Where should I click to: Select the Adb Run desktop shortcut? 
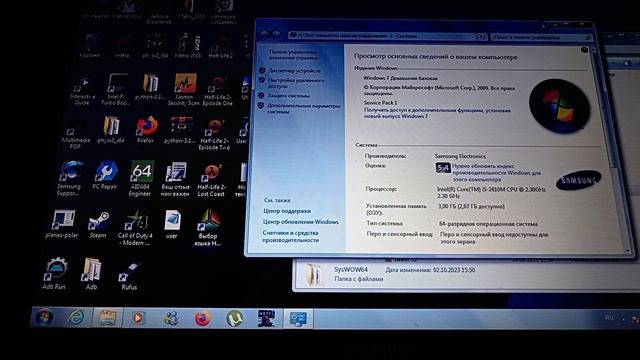coord(54,273)
